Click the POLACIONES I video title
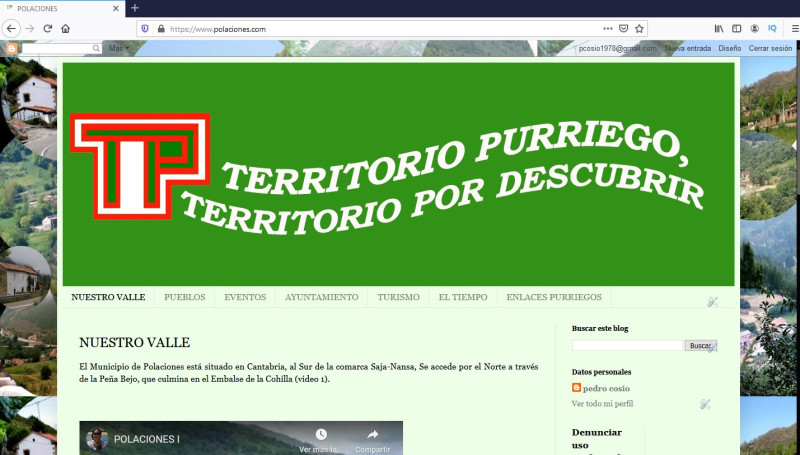 (146, 439)
